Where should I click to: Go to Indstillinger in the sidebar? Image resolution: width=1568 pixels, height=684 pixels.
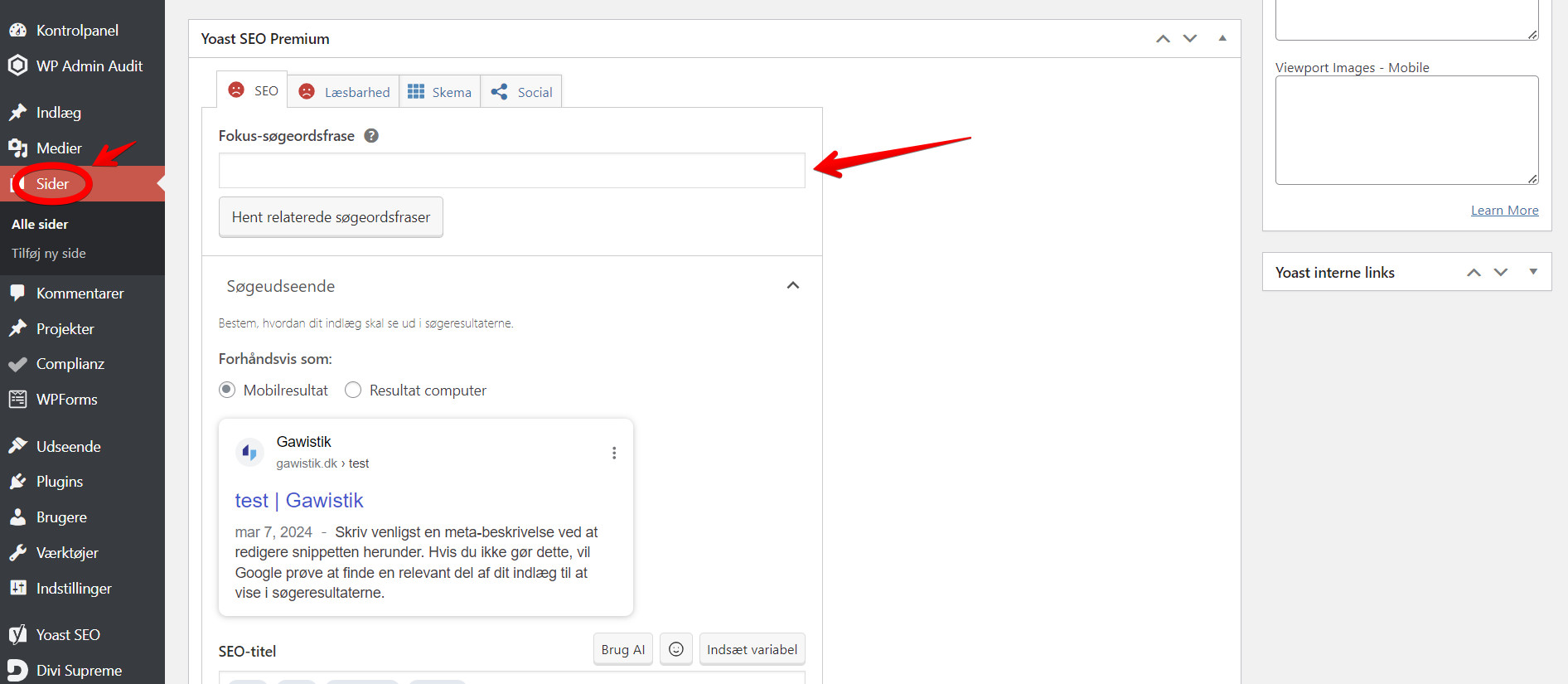pos(74,589)
